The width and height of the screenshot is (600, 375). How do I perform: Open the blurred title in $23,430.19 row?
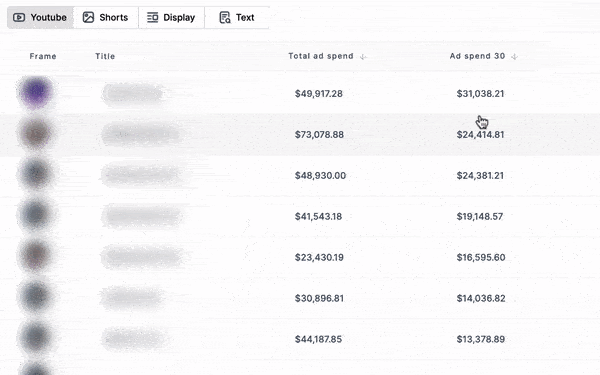click(142, 258)
